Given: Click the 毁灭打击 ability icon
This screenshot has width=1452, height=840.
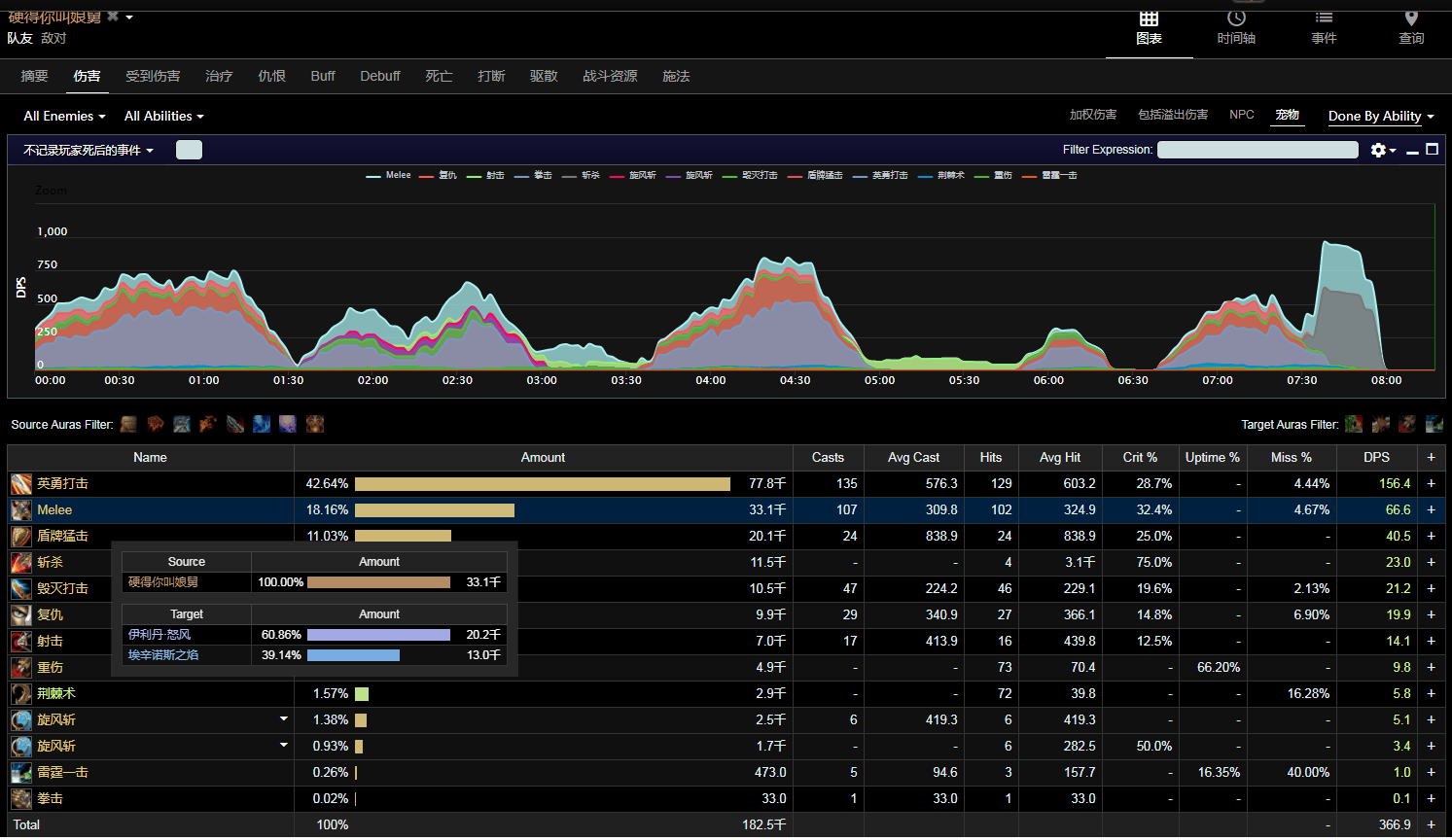Looking at the screenshot, I should 21,588.
